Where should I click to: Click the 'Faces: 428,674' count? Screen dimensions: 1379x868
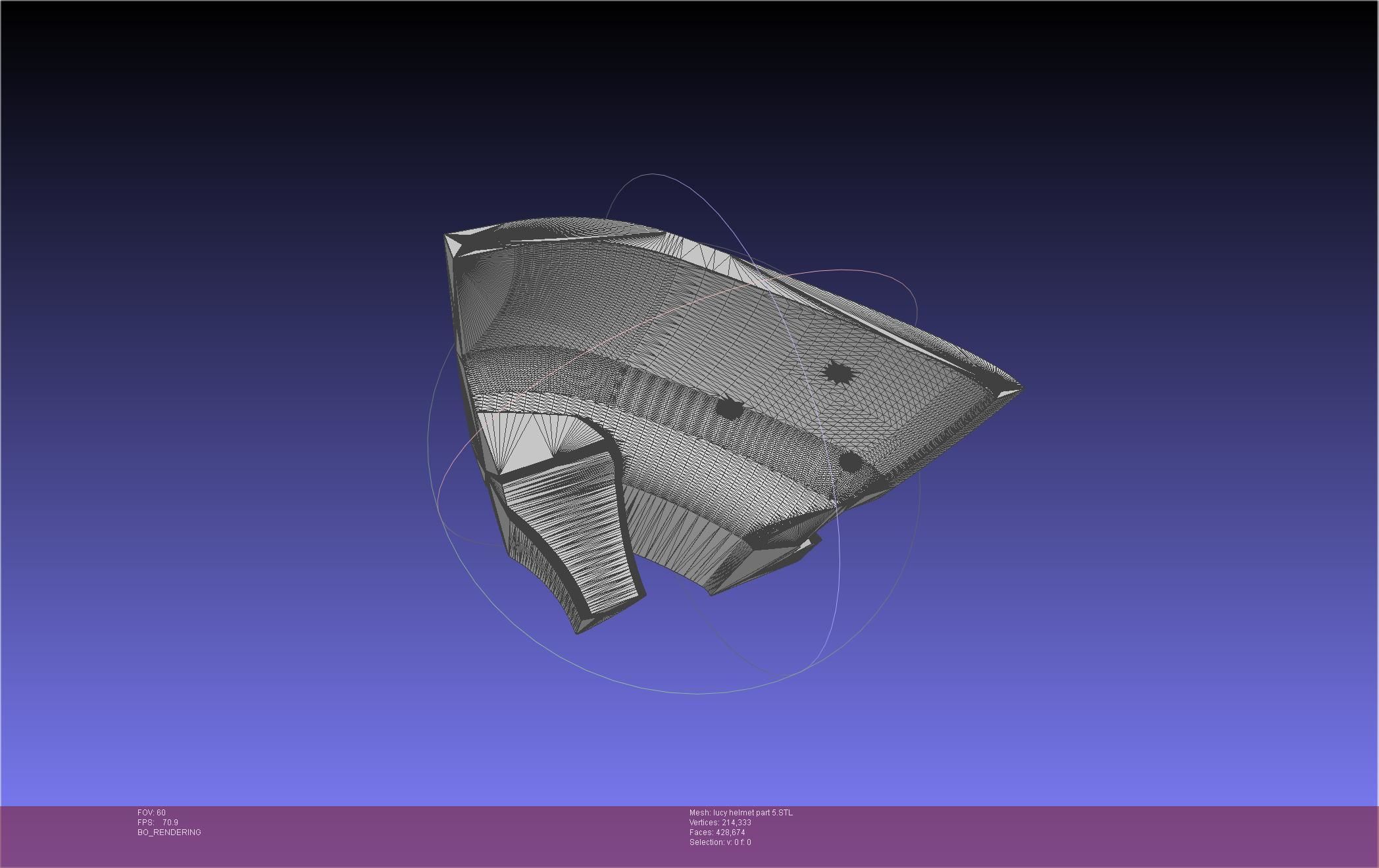(x=717, y=832)
